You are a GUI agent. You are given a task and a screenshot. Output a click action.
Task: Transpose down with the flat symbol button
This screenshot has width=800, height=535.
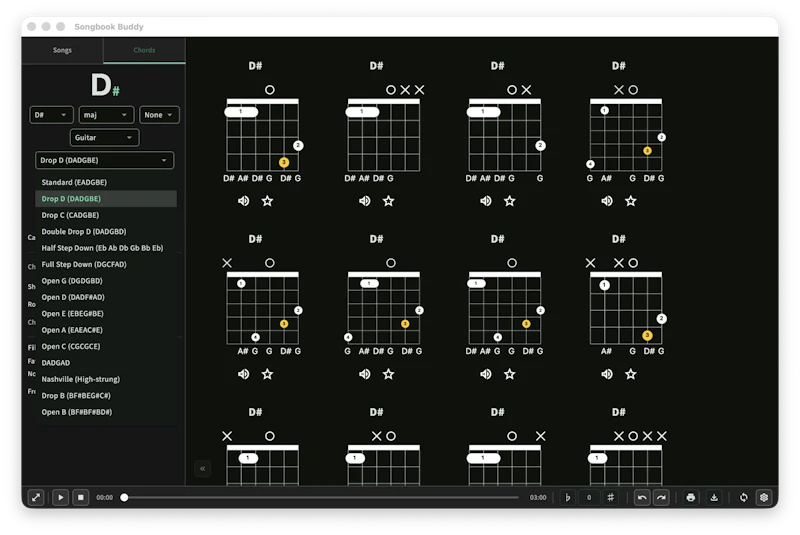point(567,497)
